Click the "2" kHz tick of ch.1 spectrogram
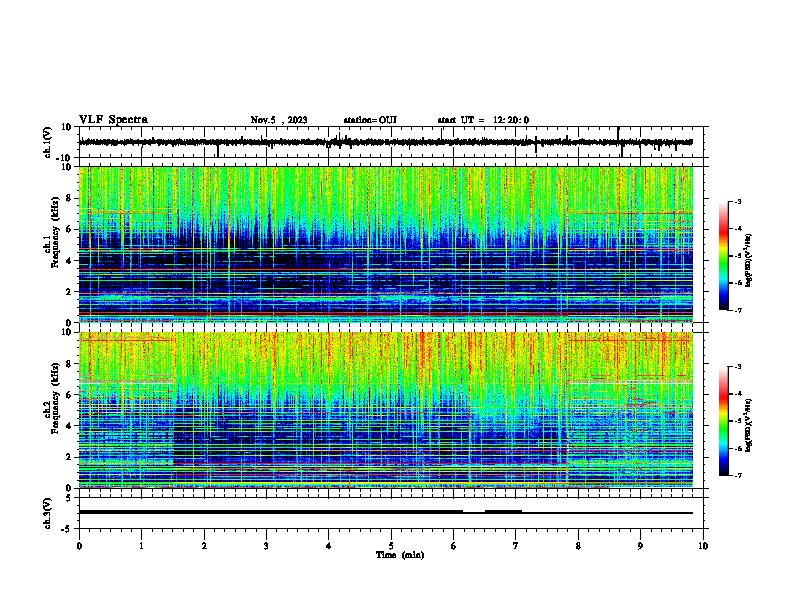Screen dimensions: 792x612 point(69,292)
